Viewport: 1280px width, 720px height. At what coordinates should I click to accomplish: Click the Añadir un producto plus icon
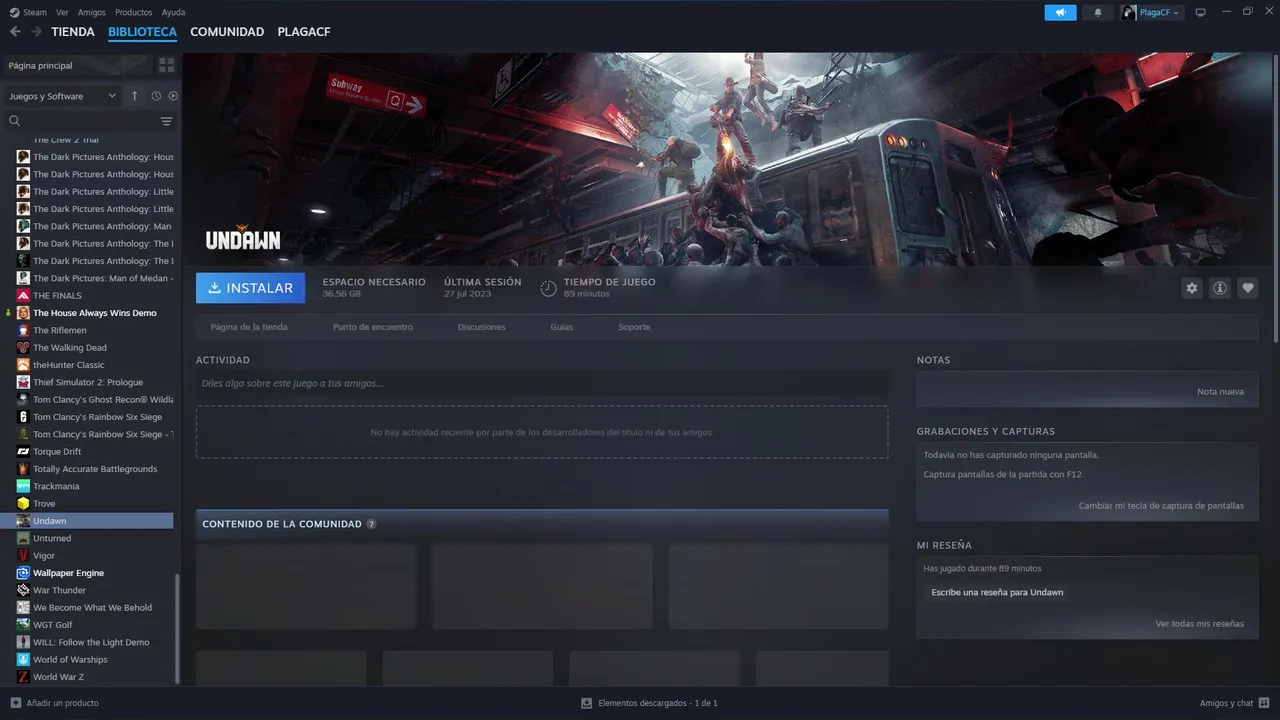point(16,703)
